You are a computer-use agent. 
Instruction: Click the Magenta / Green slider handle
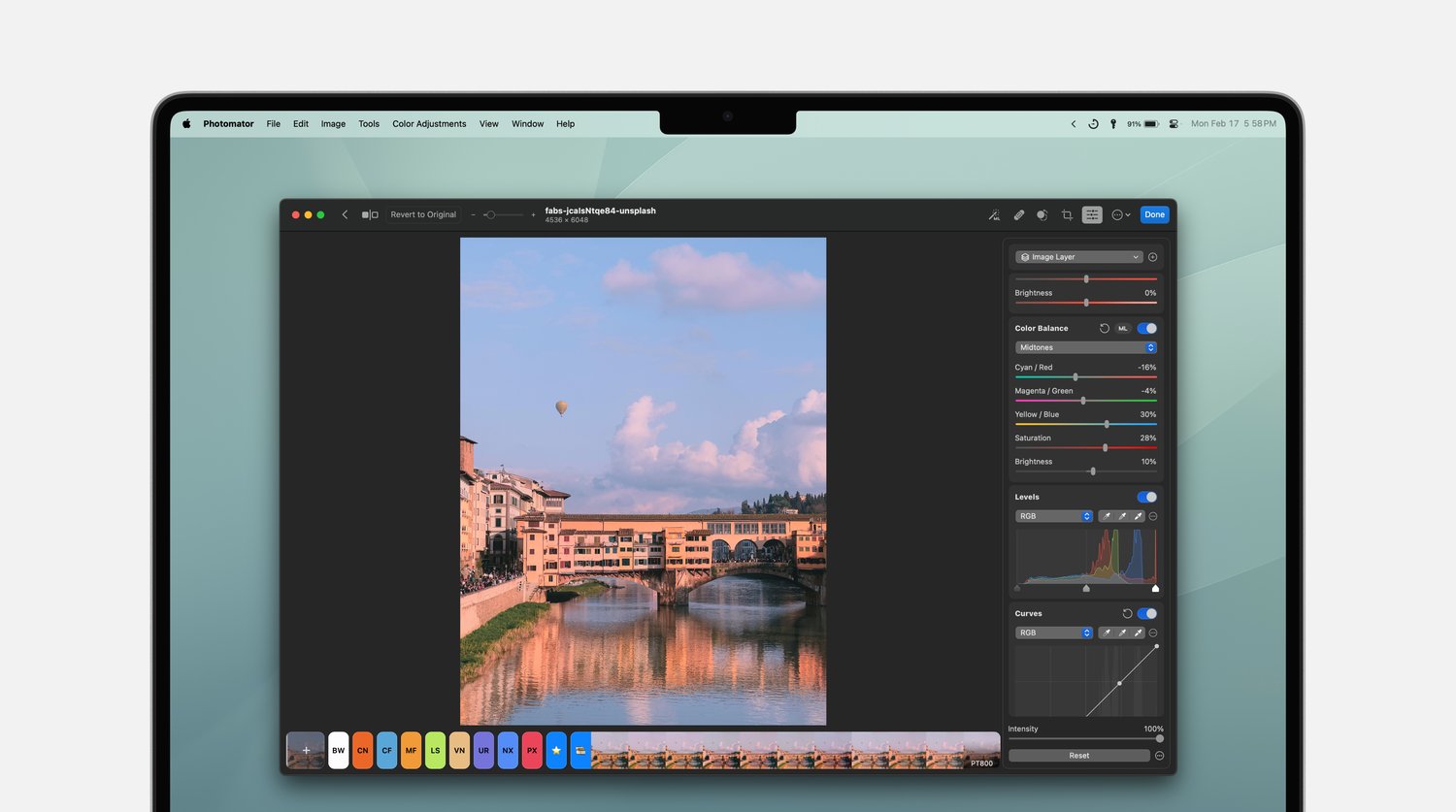pos(1083,401)
